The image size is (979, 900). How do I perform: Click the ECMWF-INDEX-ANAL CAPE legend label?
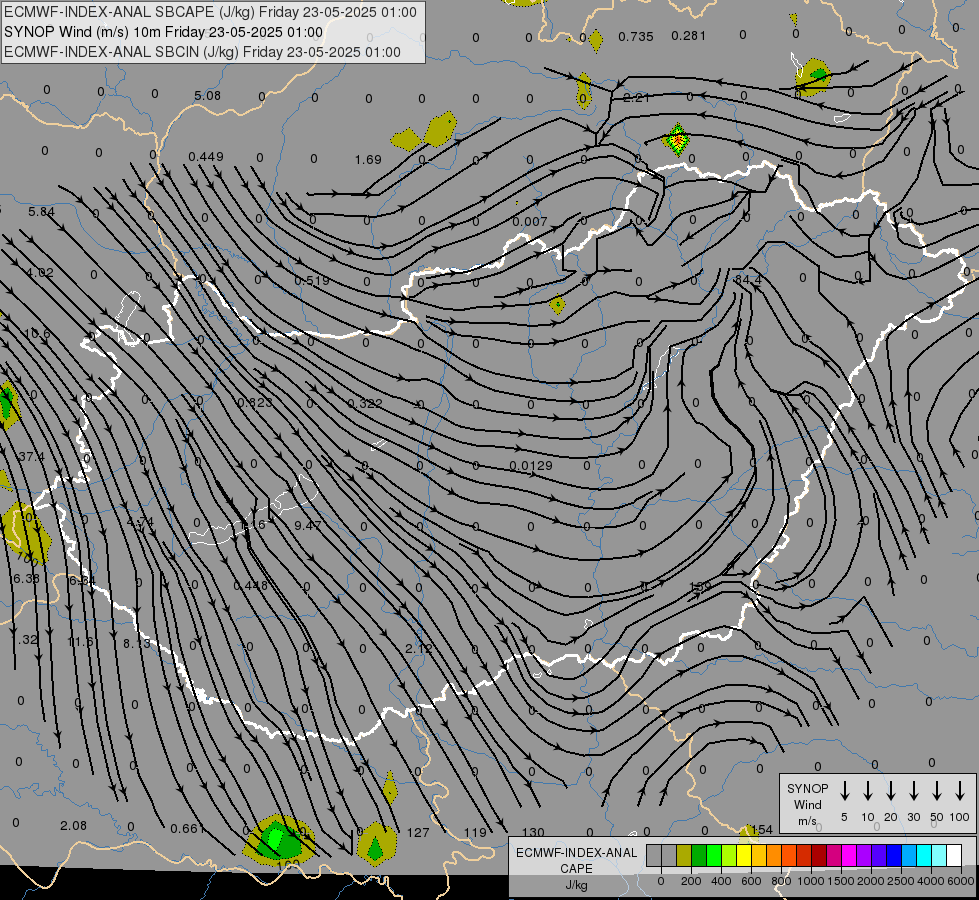point(576,868)
